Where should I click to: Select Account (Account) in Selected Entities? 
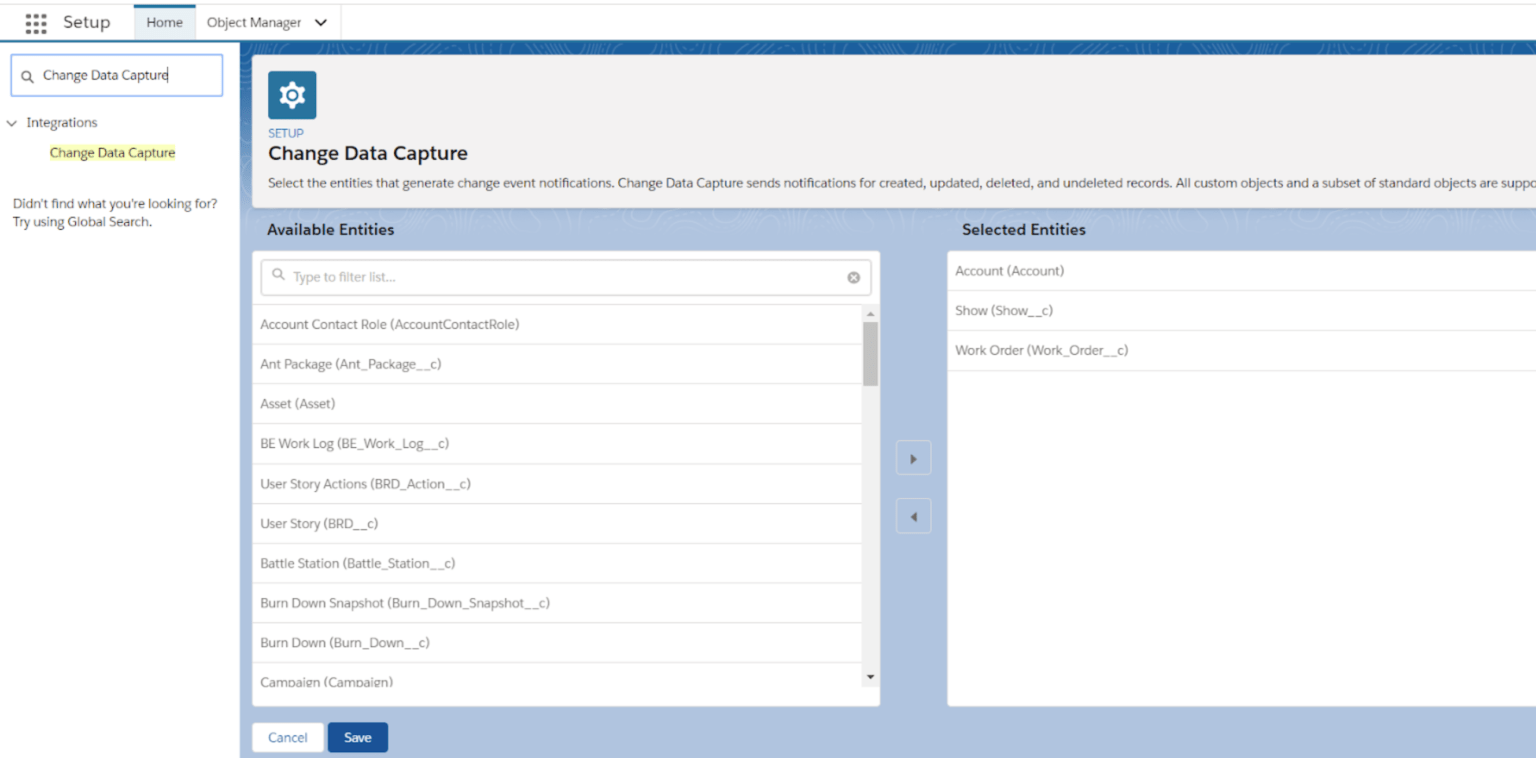(1009, 270)
